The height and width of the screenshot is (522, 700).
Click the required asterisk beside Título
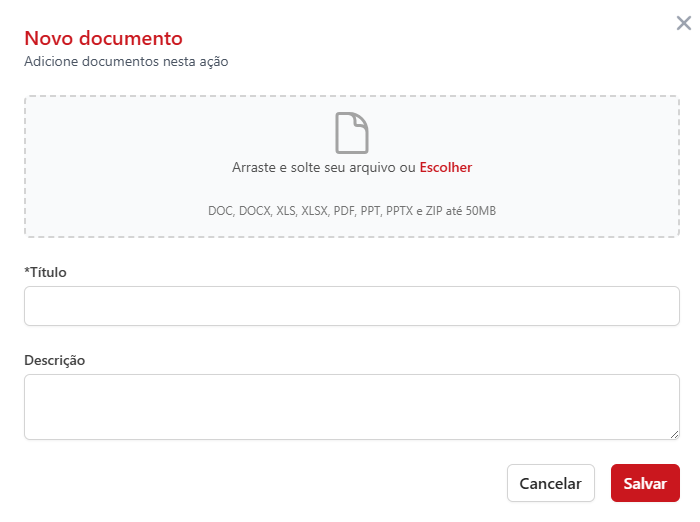point(26,272)
